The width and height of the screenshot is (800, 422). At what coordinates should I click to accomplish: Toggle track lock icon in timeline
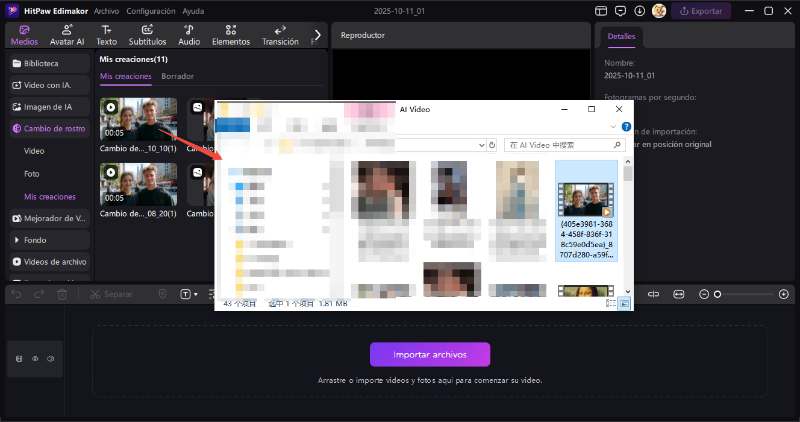point(19,358)
